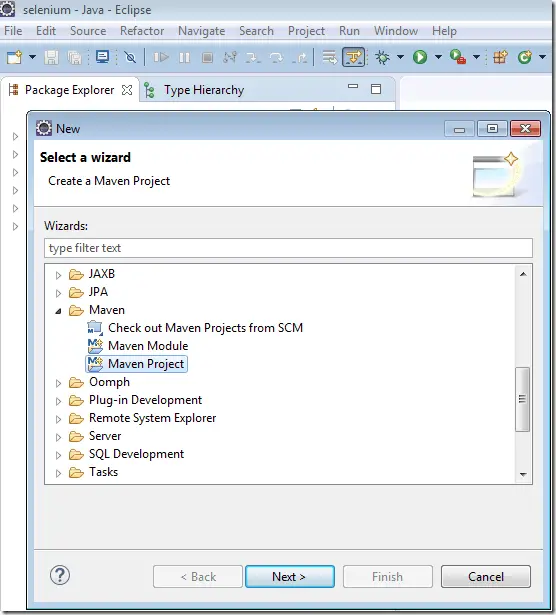This screenshot has height=615, width=556.
Task: Expand the Tasks folder
Action: pyautogui.click(x=58, y=473)
